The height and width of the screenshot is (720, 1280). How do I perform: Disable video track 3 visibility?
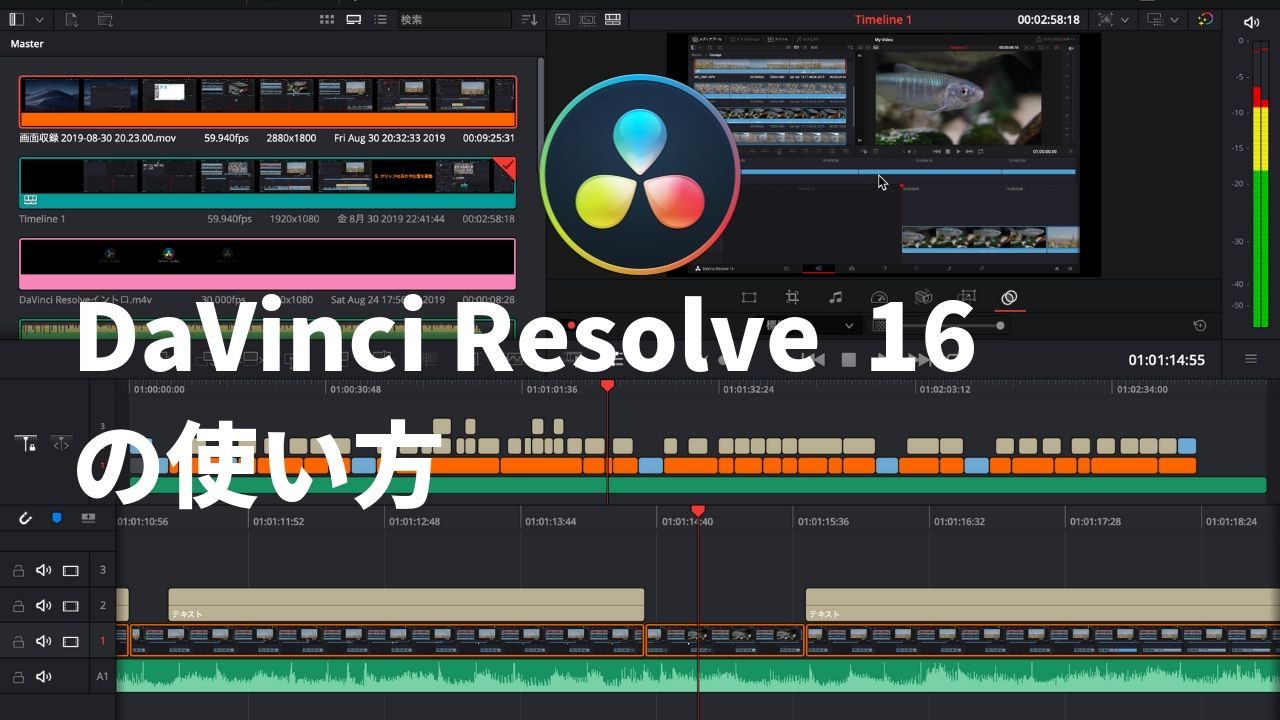tap(70, 571)
